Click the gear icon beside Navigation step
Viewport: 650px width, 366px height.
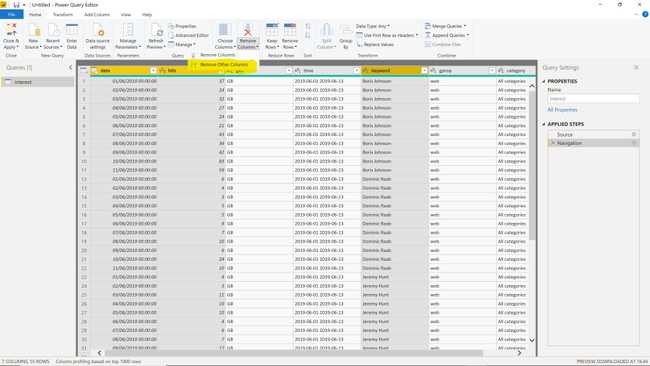pyautogui.click(x=634, y=143)
